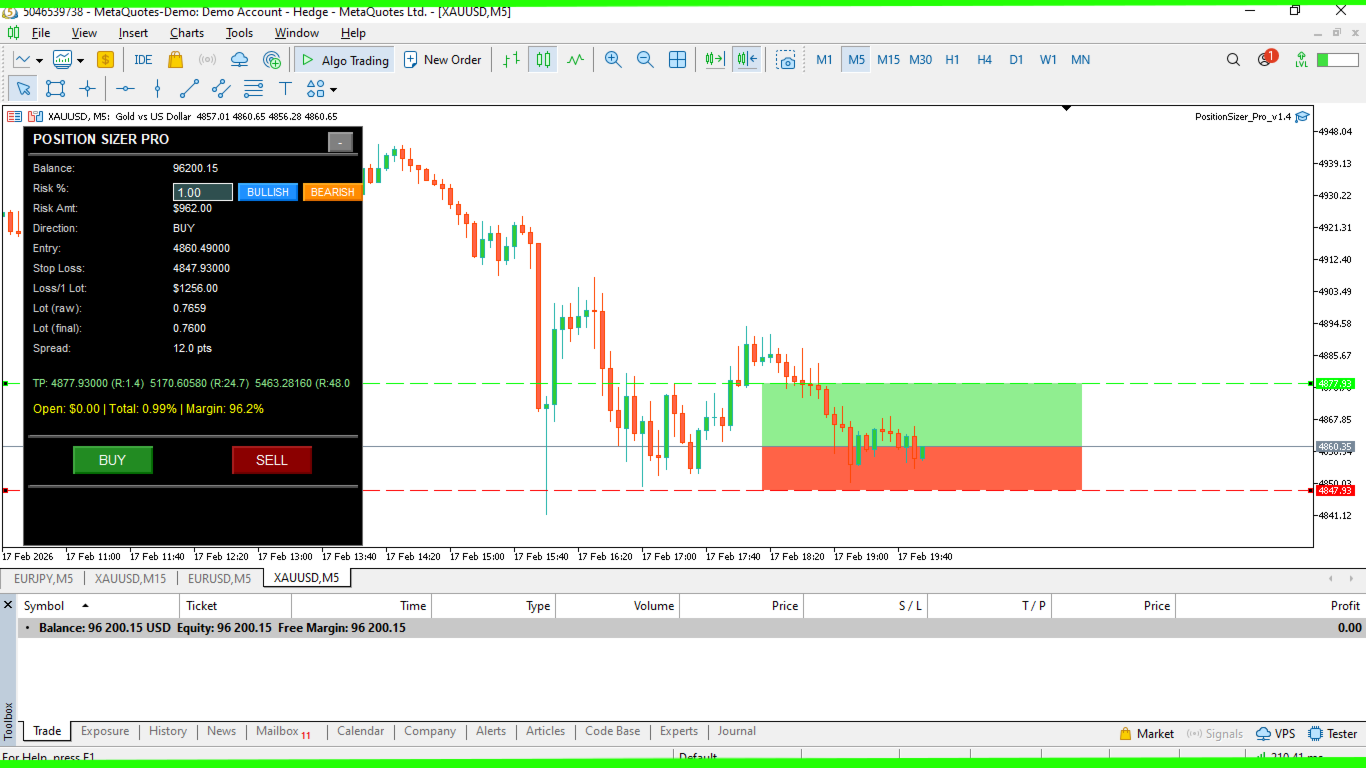Draw a vertical line
This screenshot has width=1366, height=768.
(157, 88)
